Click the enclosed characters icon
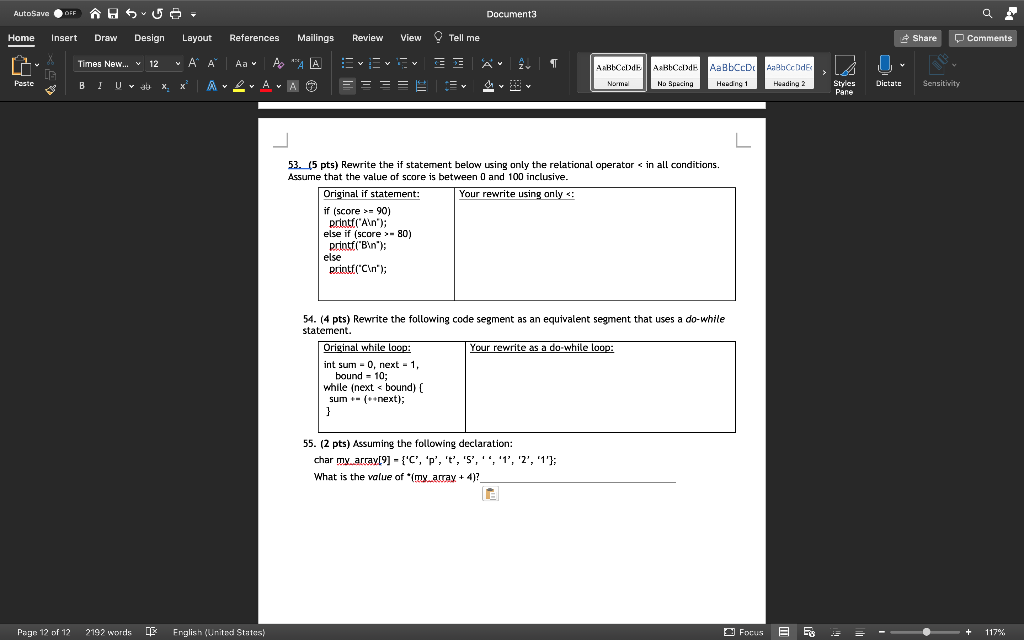The width and height of the screenshot is (1024, 640). [x=312, y=86]
